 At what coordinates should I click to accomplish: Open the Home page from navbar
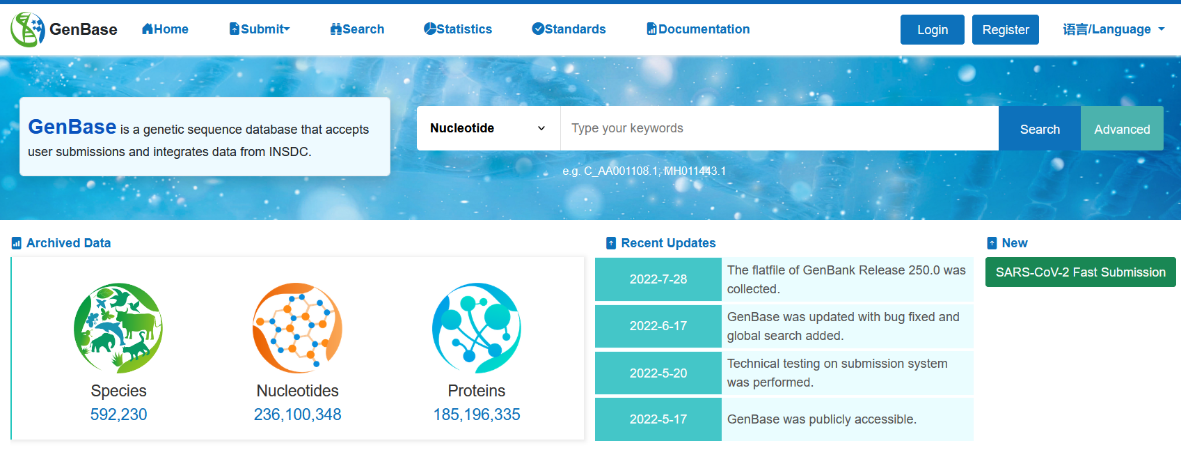(165, 29)
